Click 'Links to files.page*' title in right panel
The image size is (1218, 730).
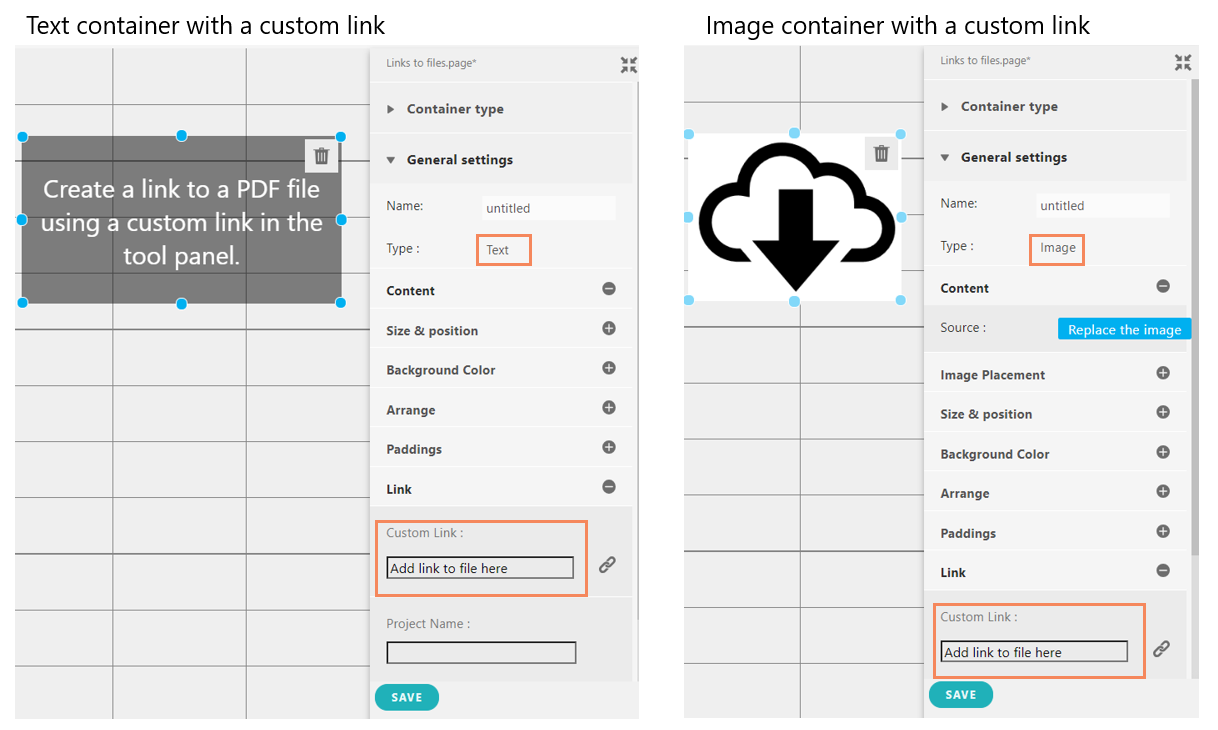[x=985, y=60]
